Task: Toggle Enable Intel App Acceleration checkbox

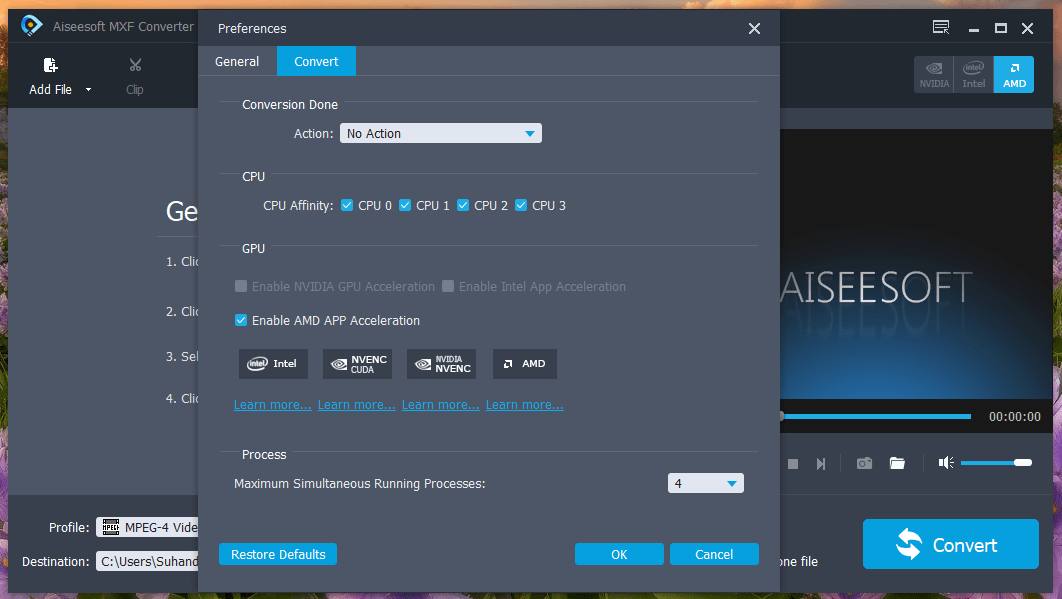Action: click(x=448, y=286)
